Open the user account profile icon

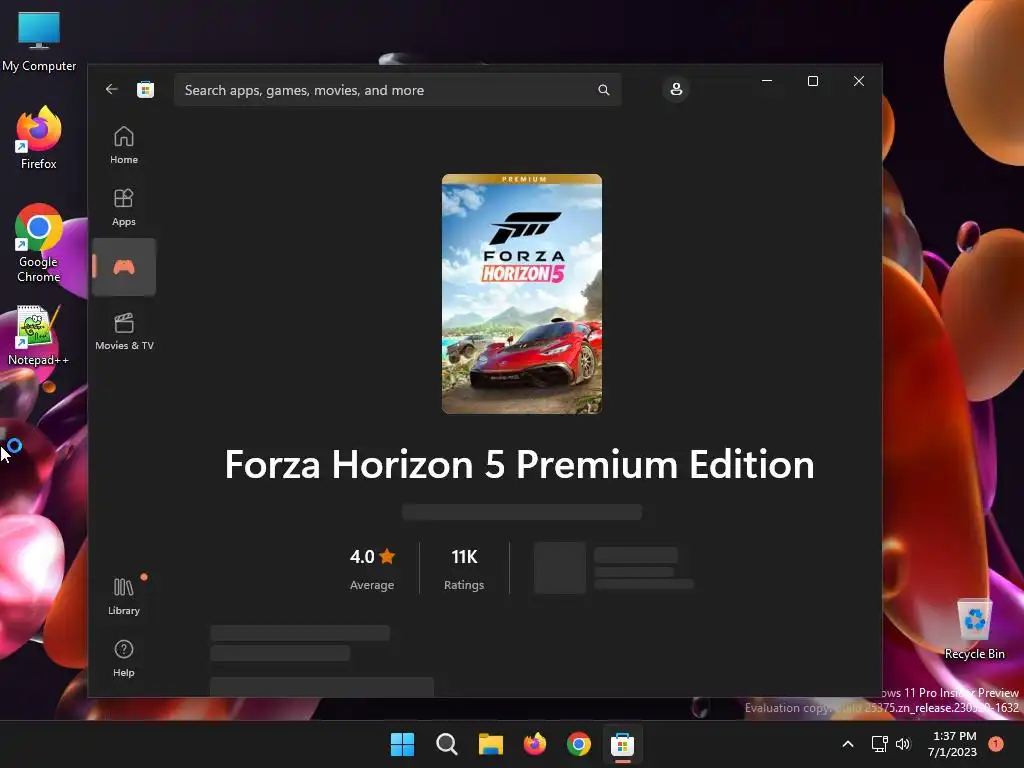click(x=677, y=89)
